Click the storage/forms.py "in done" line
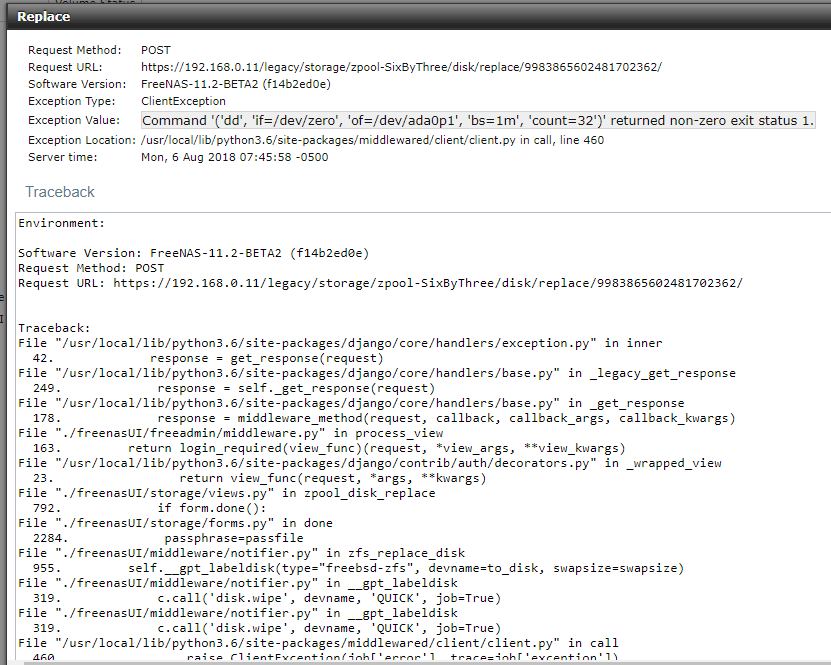Viewport: 831px width, 665px height. pos(175,522)
